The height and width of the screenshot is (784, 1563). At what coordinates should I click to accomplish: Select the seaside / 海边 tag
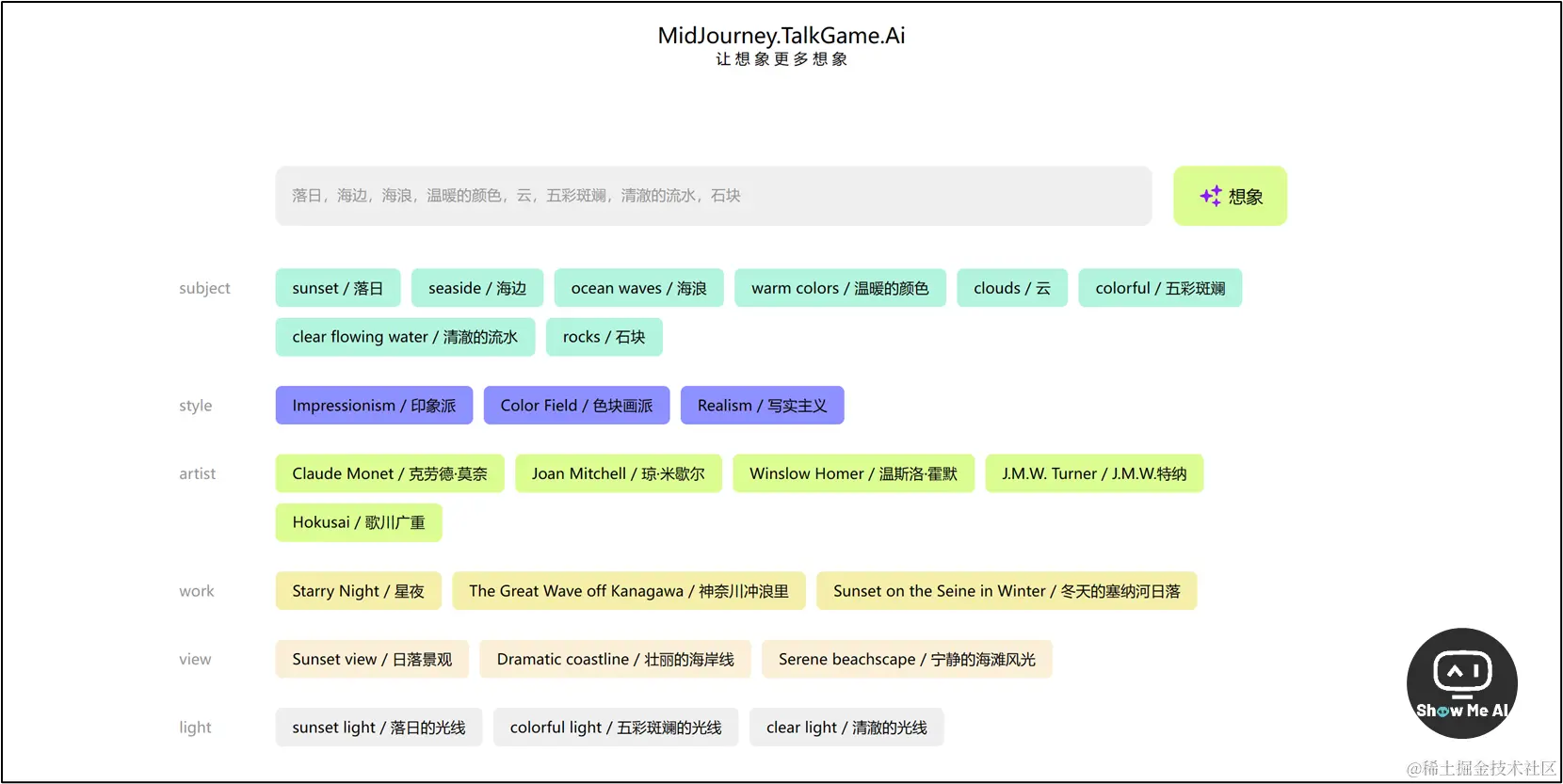pos(477,288)
